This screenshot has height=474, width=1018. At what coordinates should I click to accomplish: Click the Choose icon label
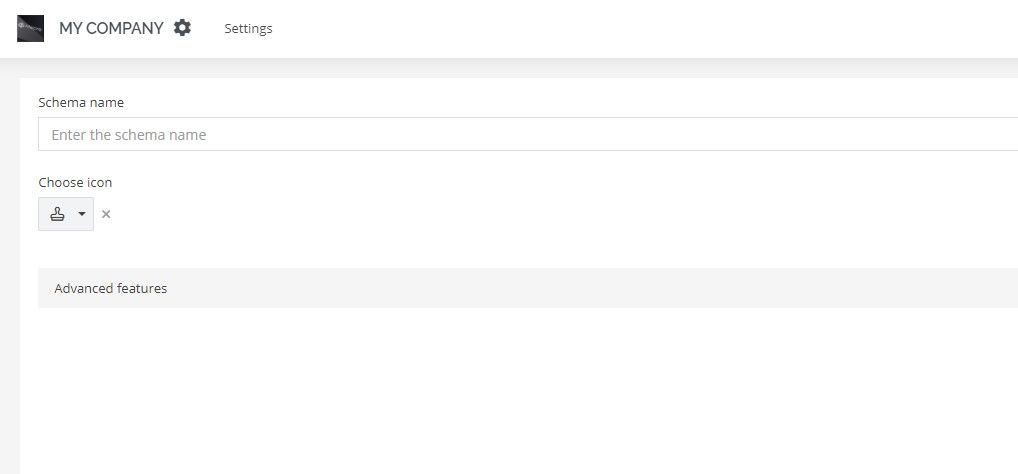point(75,182)
